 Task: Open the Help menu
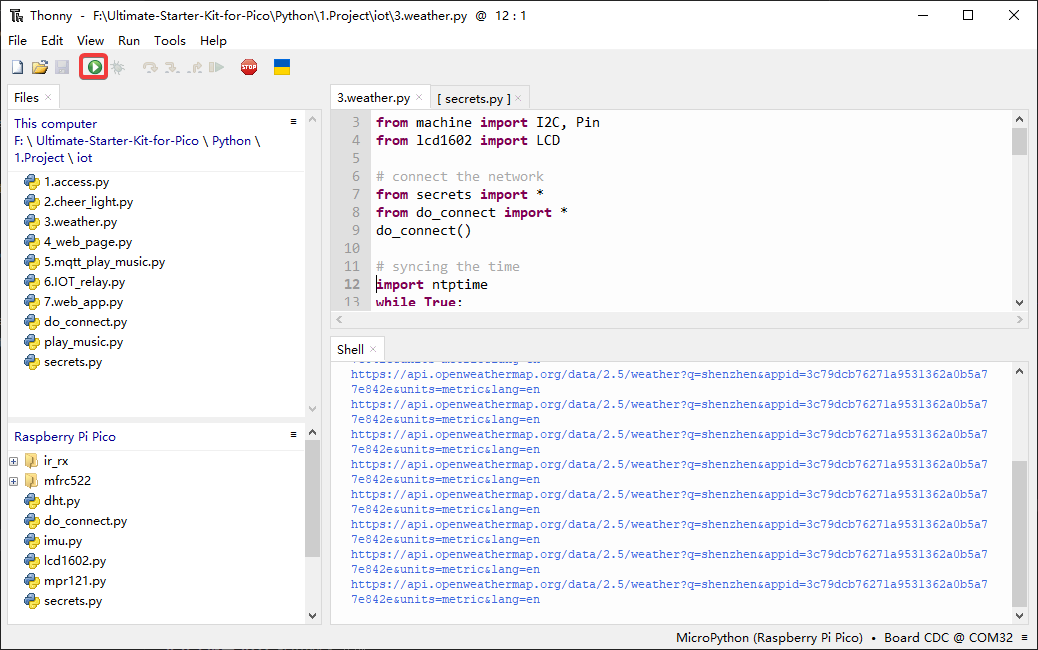click(213, 40)
